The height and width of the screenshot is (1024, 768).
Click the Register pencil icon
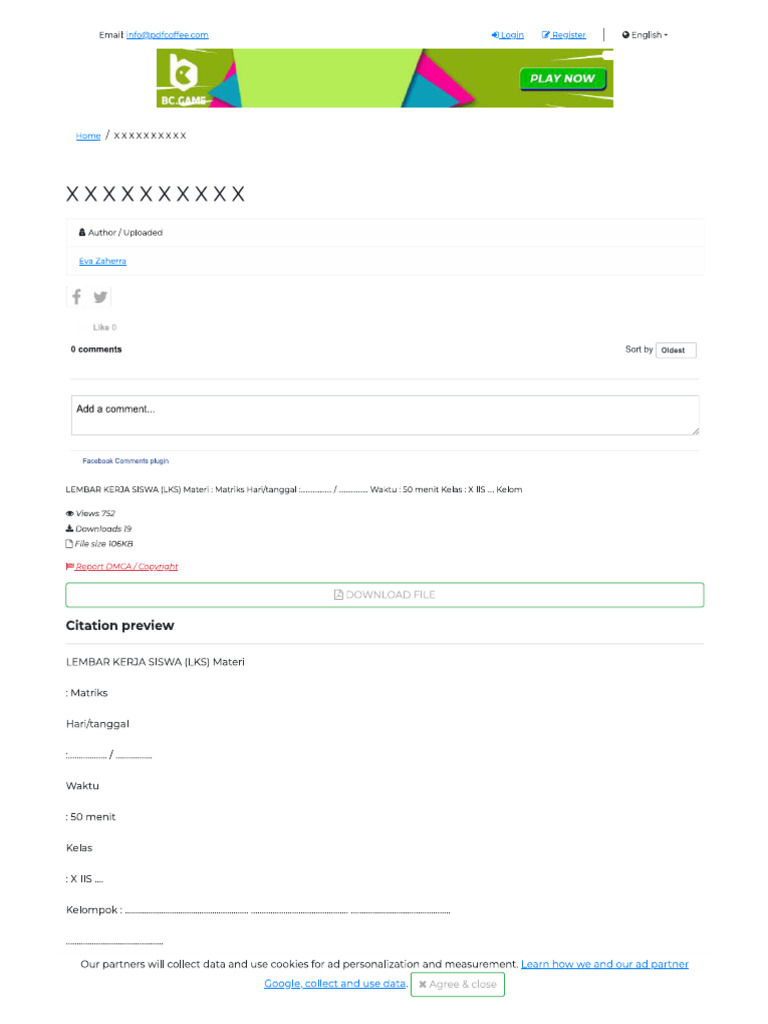(545, 35)
